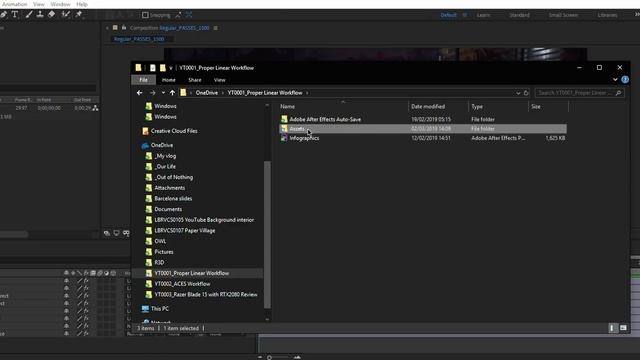This screenshot has width=640, height=360.
Task: Click the shy switch column header icon
Action: pos(66,273)
